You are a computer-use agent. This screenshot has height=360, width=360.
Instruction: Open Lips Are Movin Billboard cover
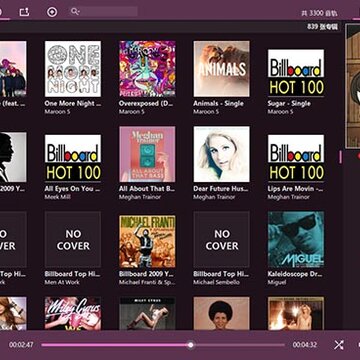click(296, 158)
